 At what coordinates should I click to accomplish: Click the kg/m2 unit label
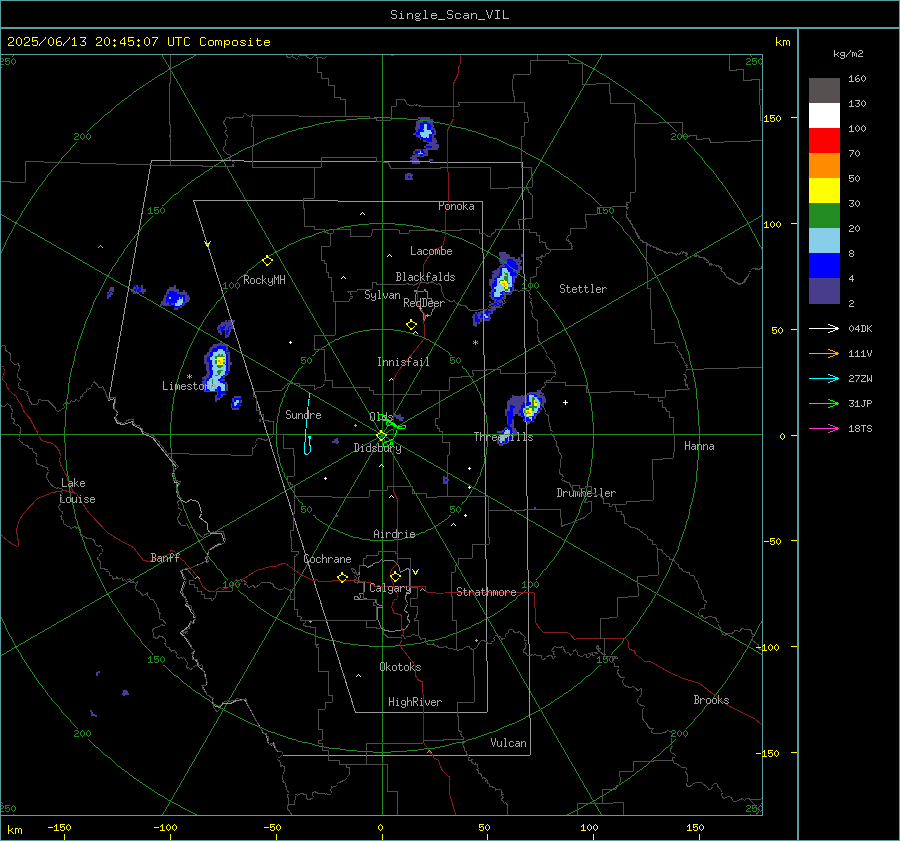coord(848,54)
